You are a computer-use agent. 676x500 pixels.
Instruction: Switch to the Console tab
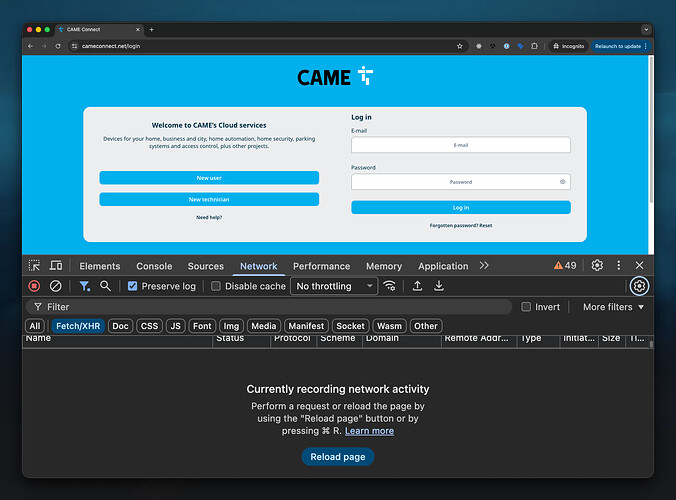pos(154,266)
